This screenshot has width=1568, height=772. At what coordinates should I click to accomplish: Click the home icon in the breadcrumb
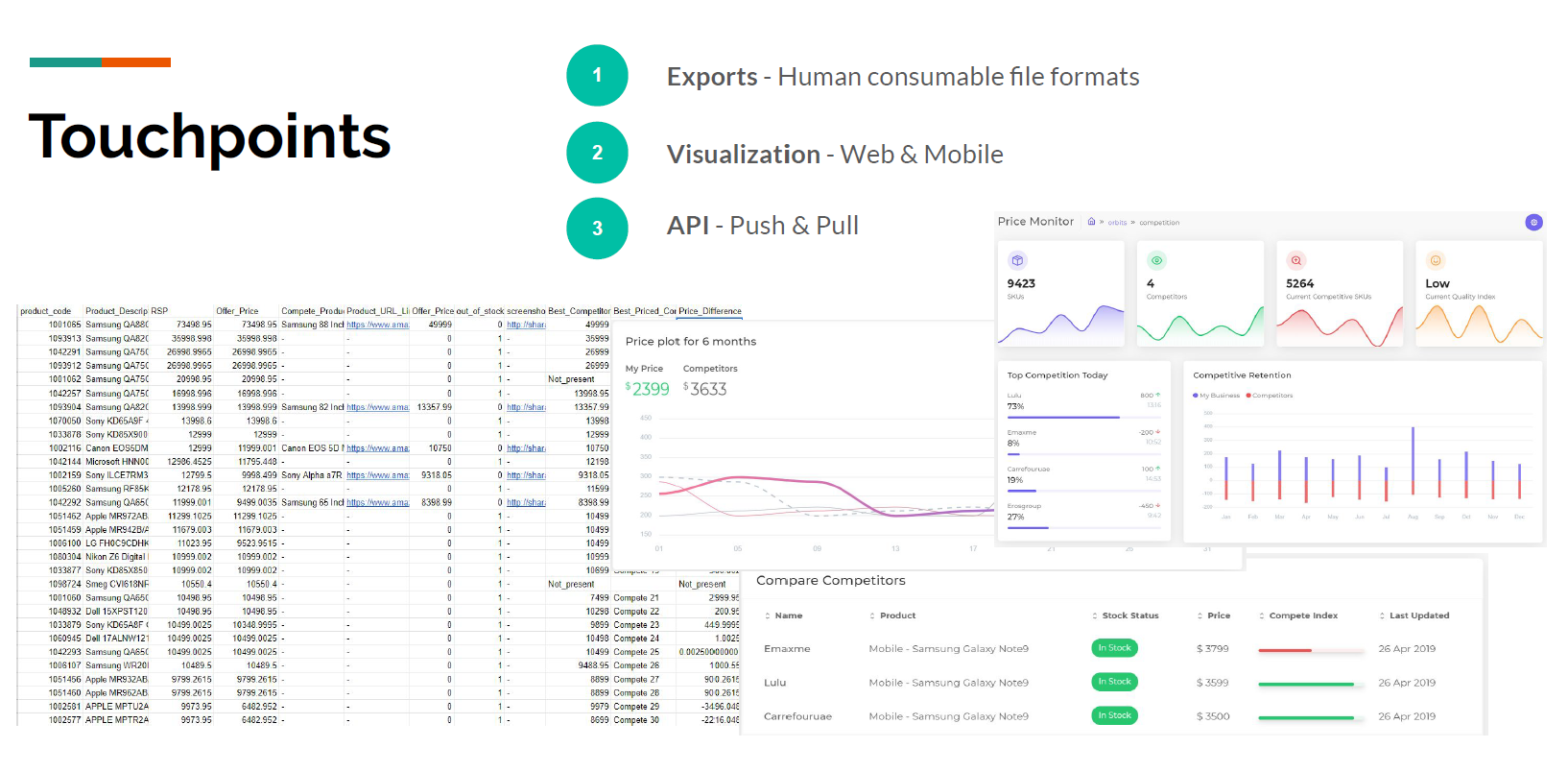(x=1091, y=222)
